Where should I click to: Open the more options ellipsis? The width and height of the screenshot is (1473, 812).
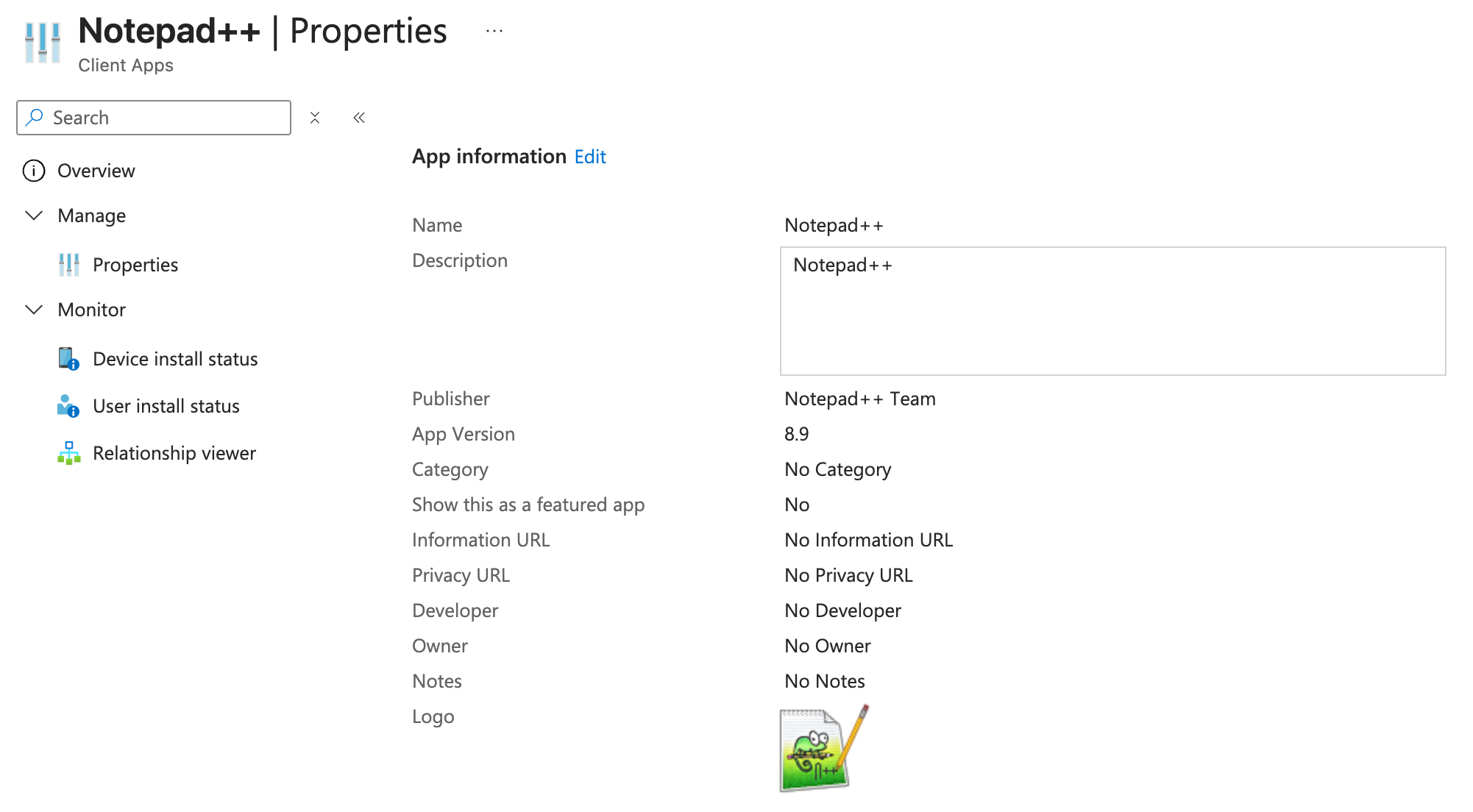point(494,31)
